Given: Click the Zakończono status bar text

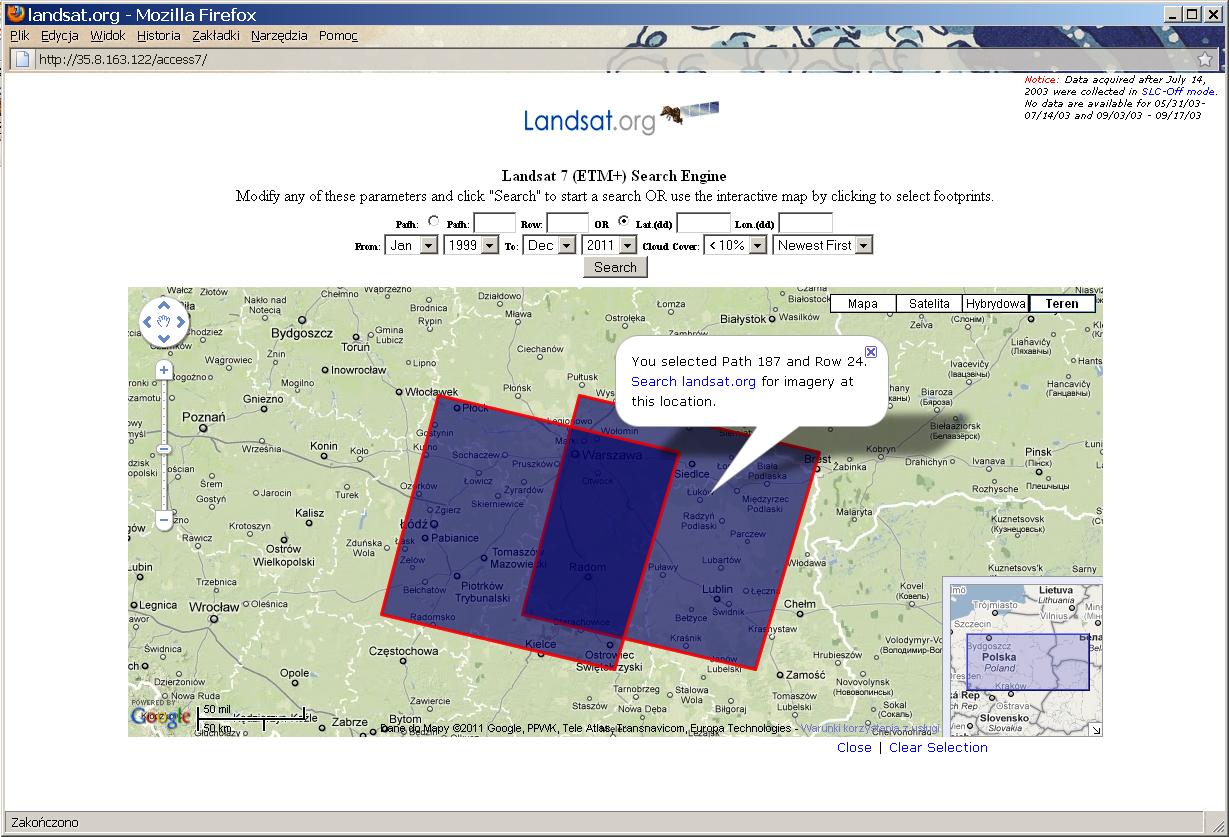Looking at the screenshot, I should coord(42,823).
